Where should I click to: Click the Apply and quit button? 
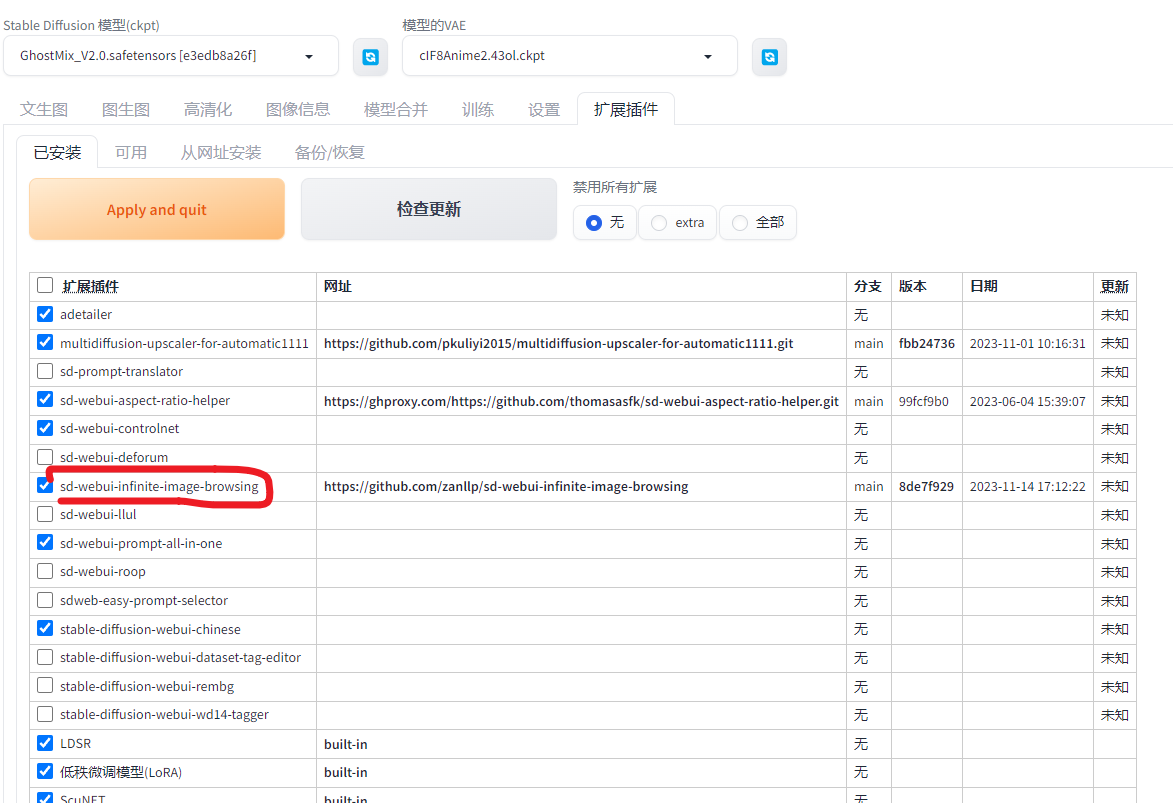pyautogui.click(x=156, y=210)
